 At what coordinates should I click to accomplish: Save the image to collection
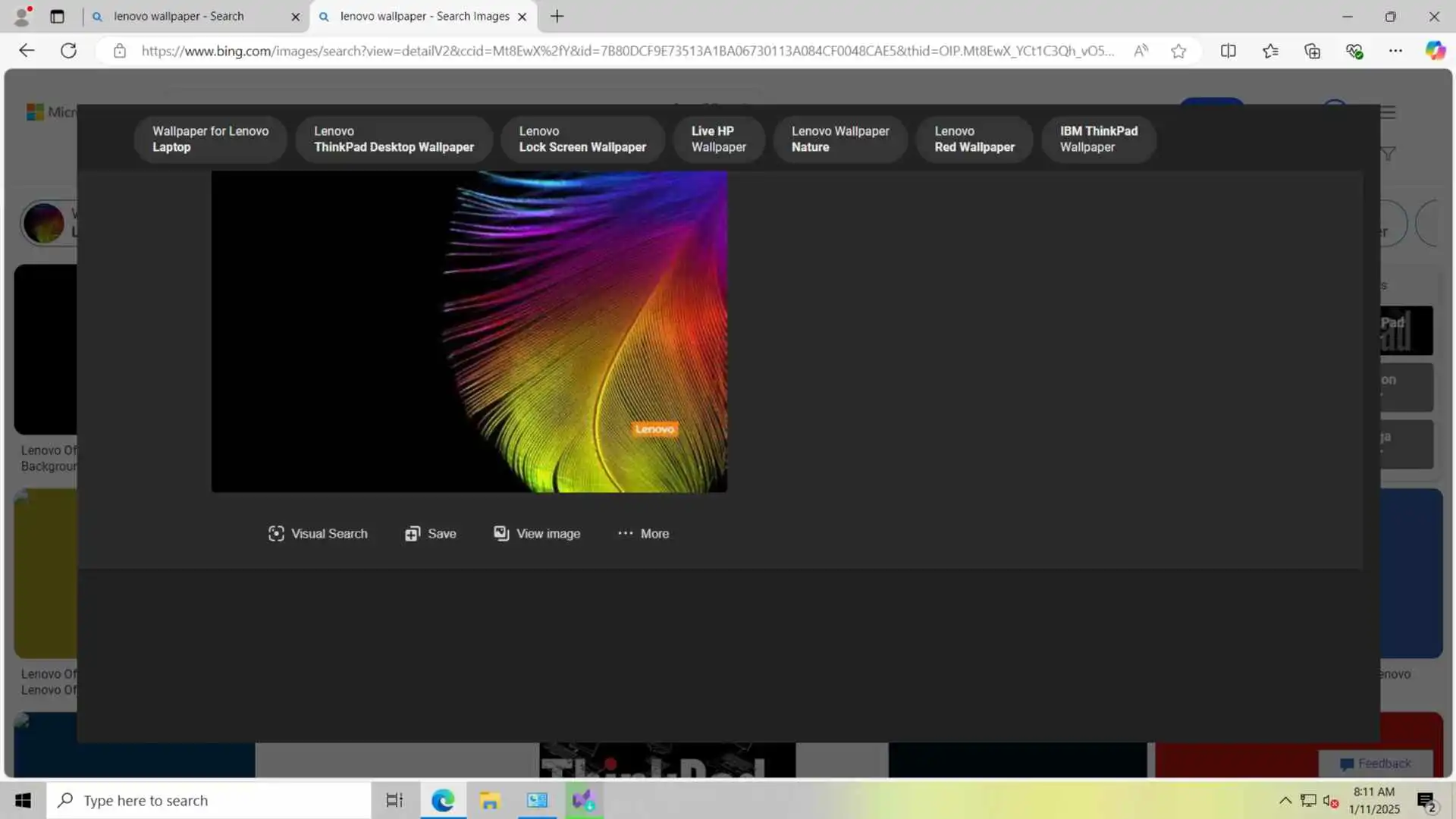430,533
